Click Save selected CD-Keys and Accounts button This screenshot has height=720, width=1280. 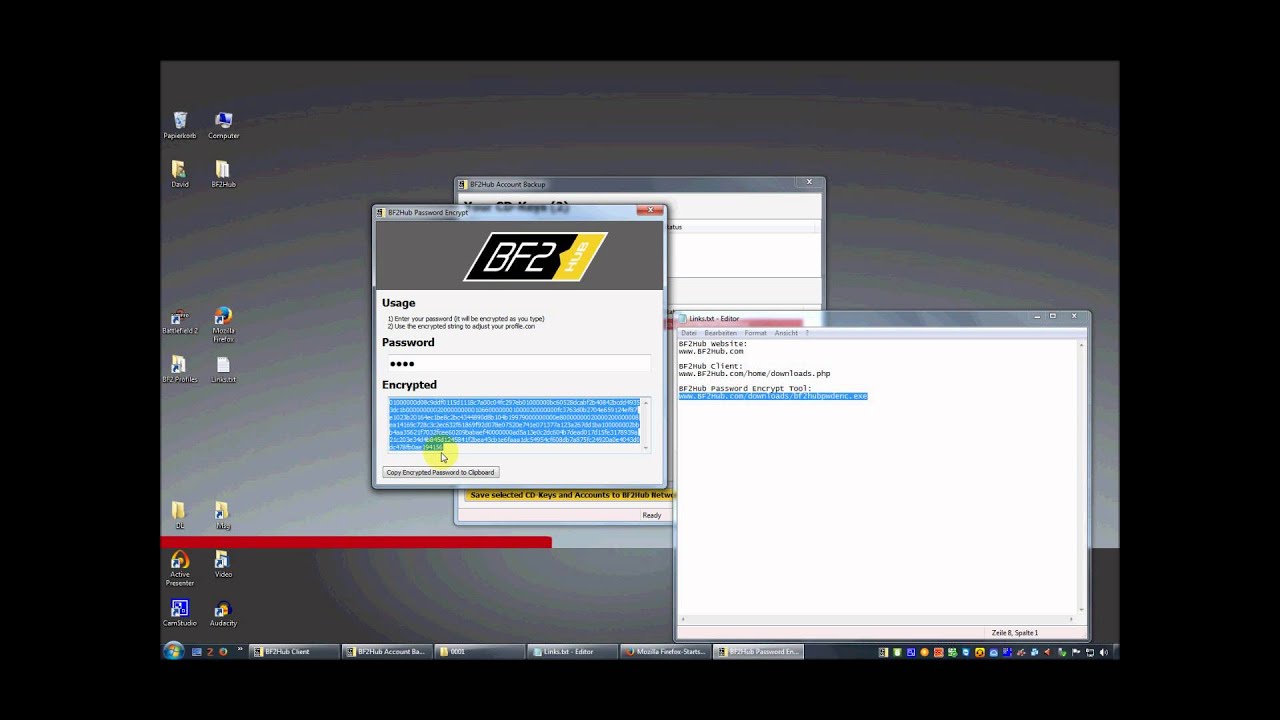(x=572, y=495)
